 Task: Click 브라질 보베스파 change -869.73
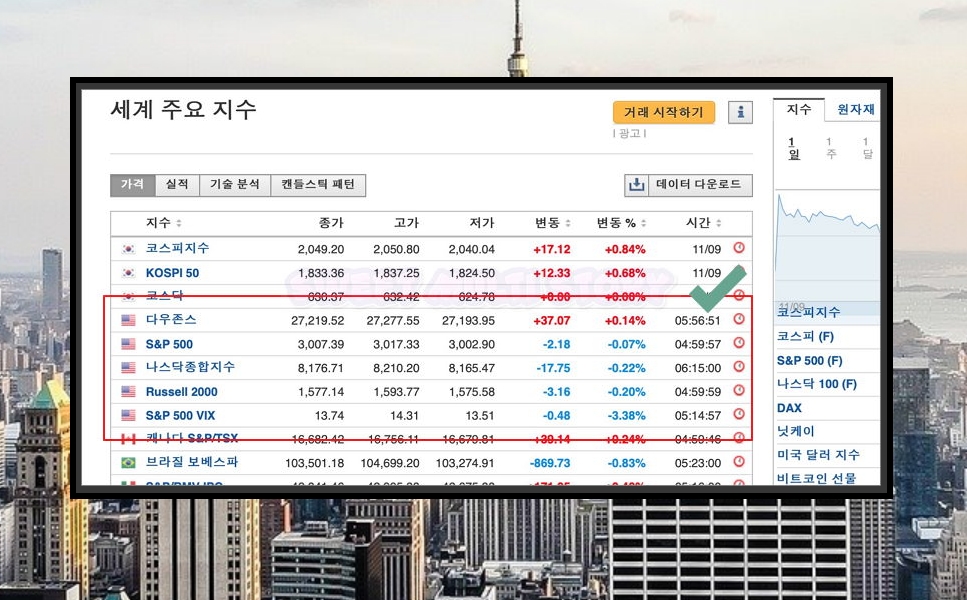coord(550,463)
